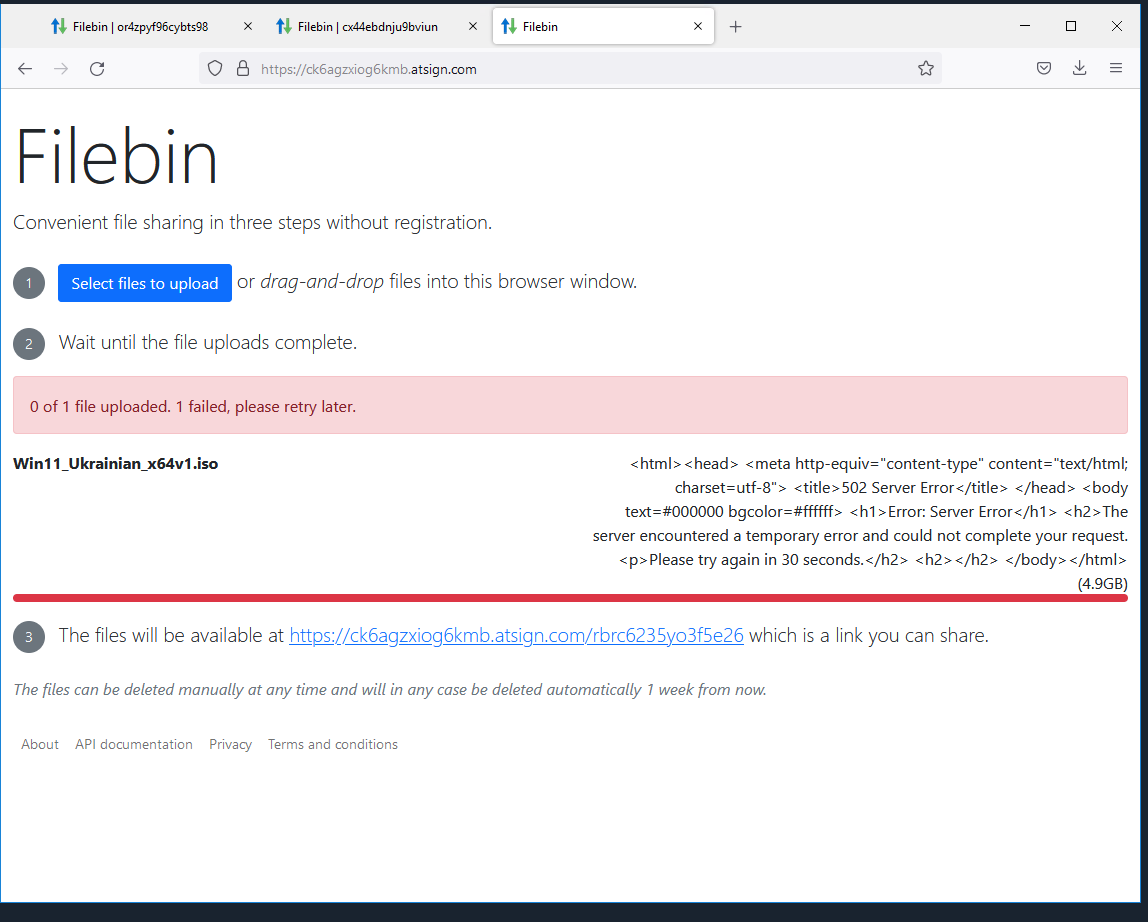
Task: Open the downloads panel
Action: 1079,69
